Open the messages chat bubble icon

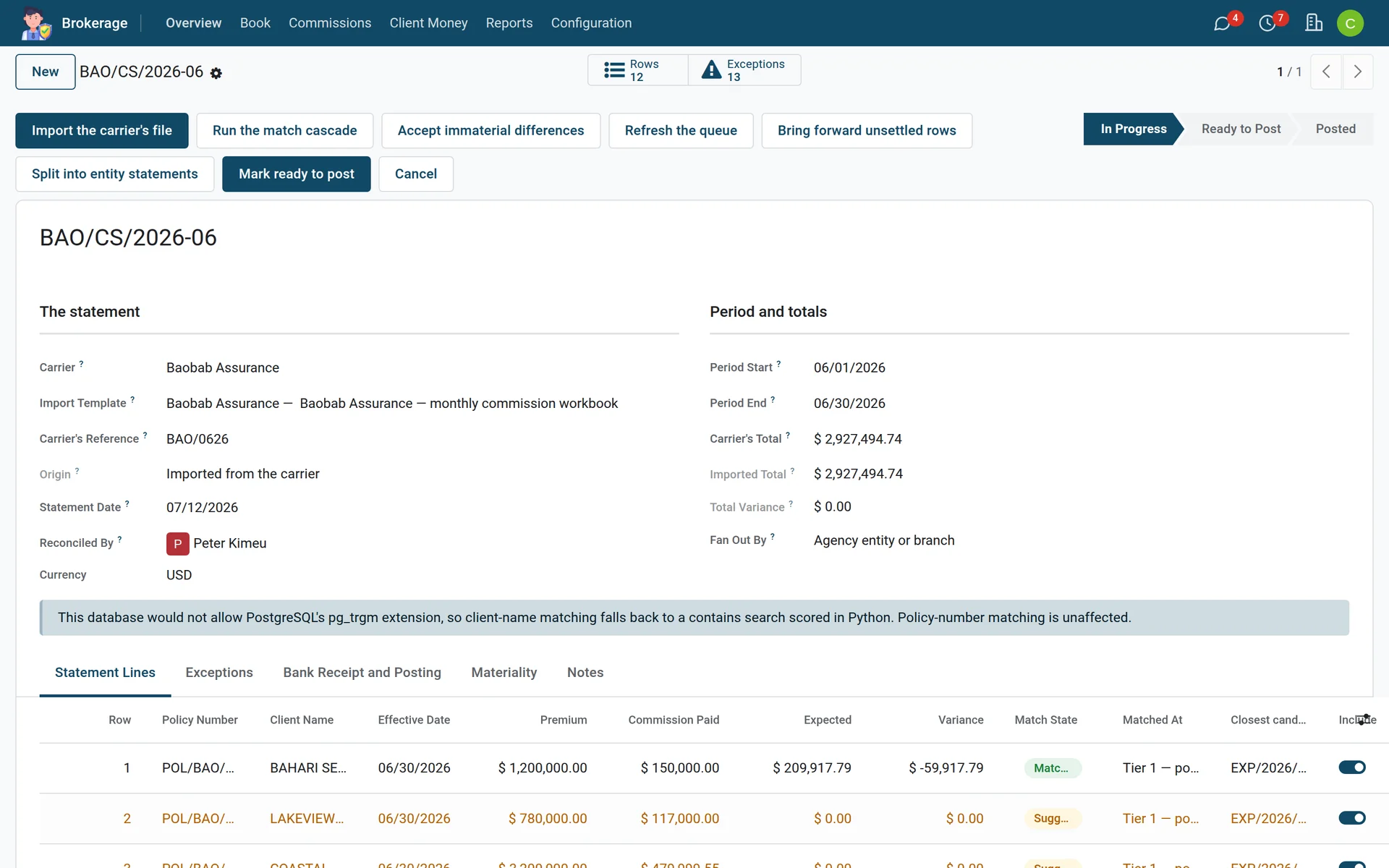(x=1222, y=23)
